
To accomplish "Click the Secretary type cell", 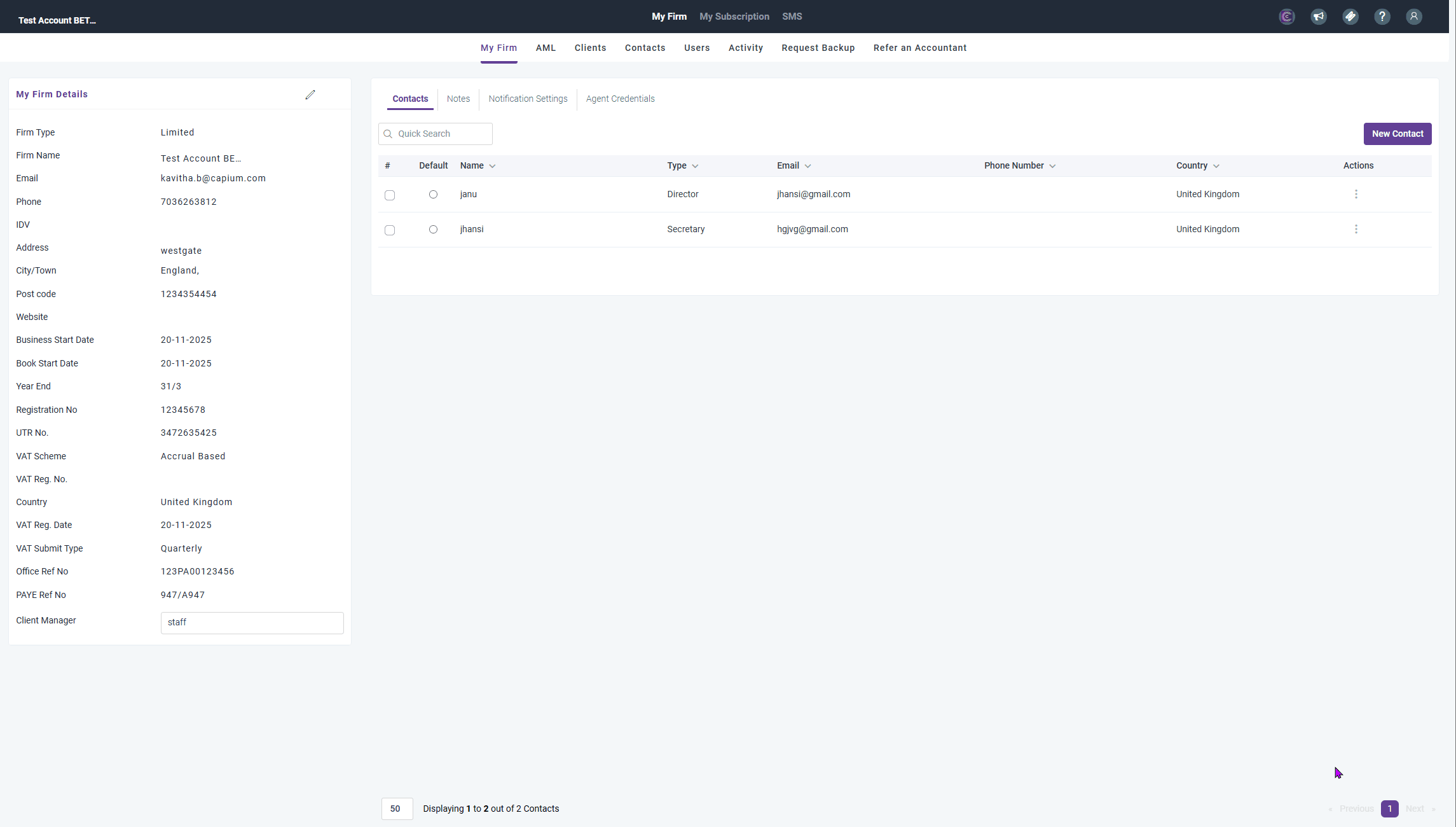I will (685, 229).
